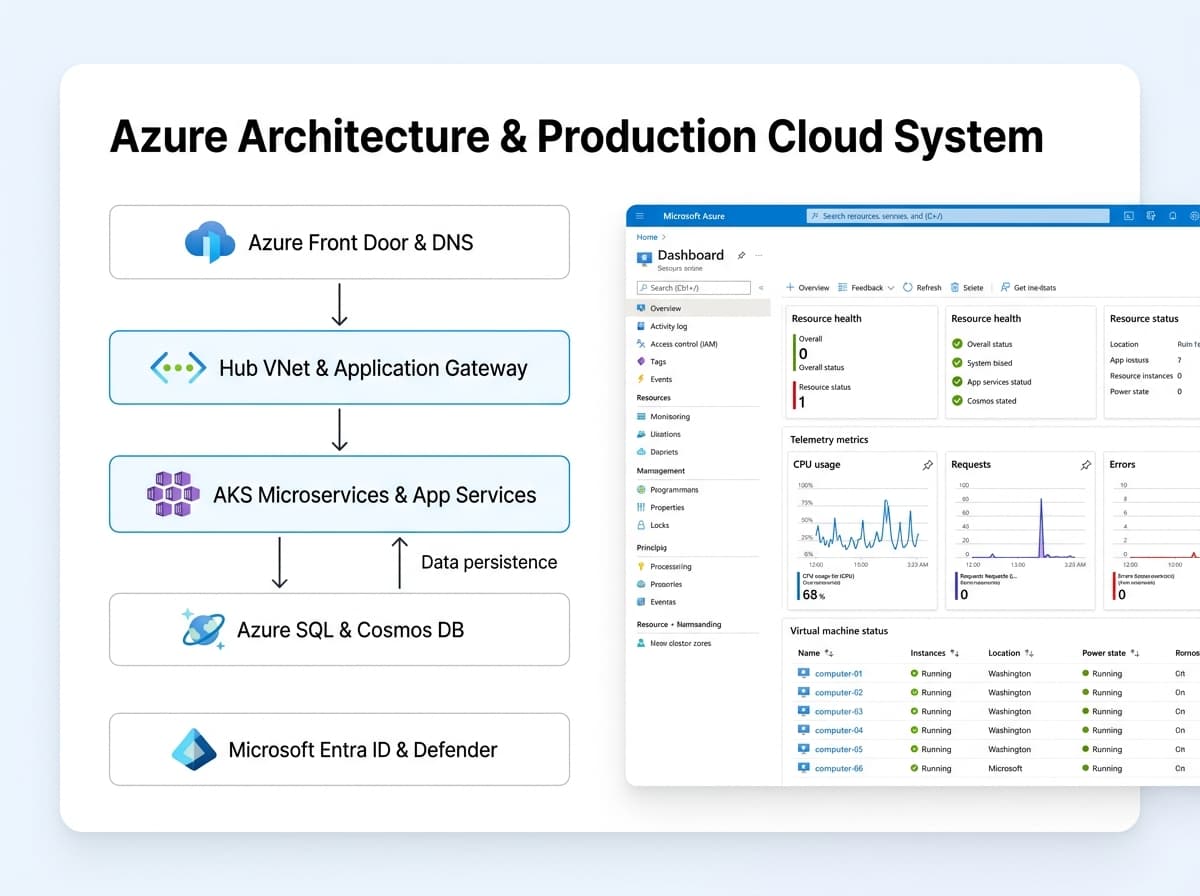The height and width of the screenshot is (896, 1200).
Task: Click the Microsoft Entra ID & Defender box
Action: [x=339, y=749]
